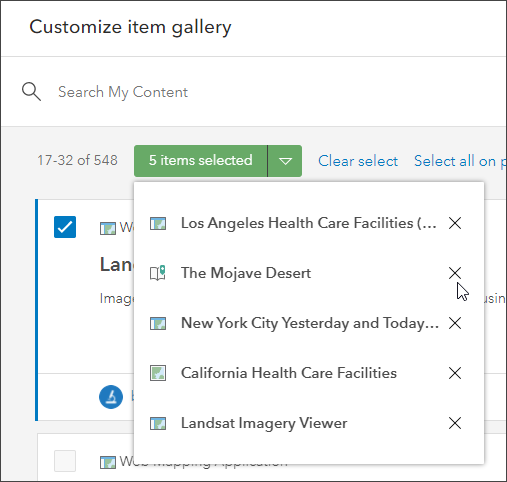Click the search magnifier icon
The width and height of the screenshot is (507, 482).
pos(31,92)
